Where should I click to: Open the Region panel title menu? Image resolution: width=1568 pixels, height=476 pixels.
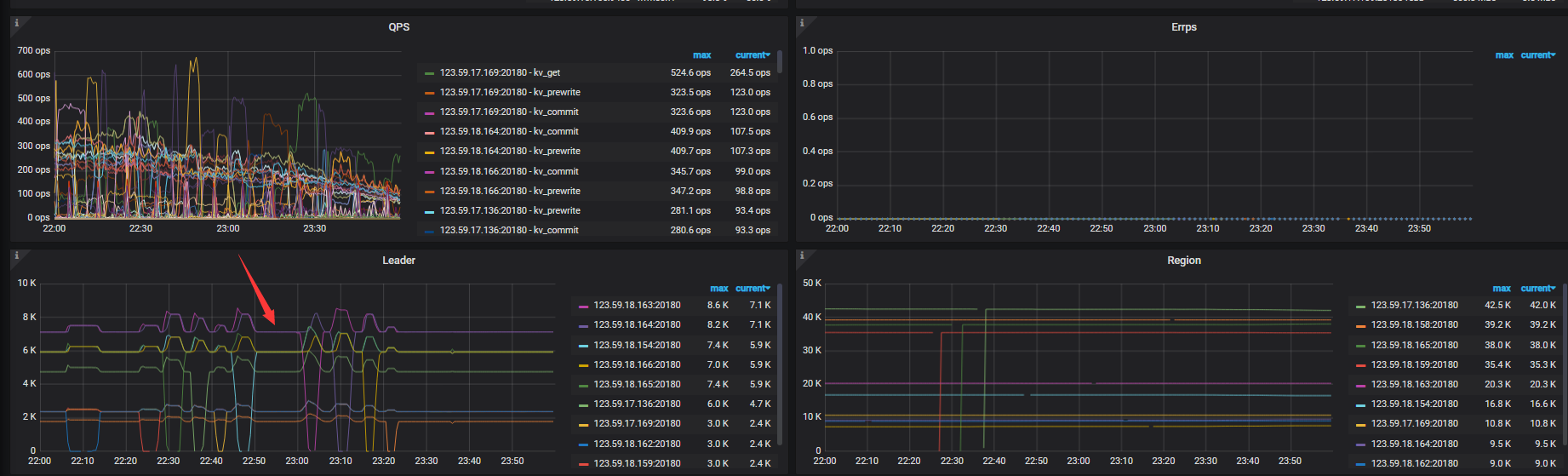click(x=1183, y=261)
